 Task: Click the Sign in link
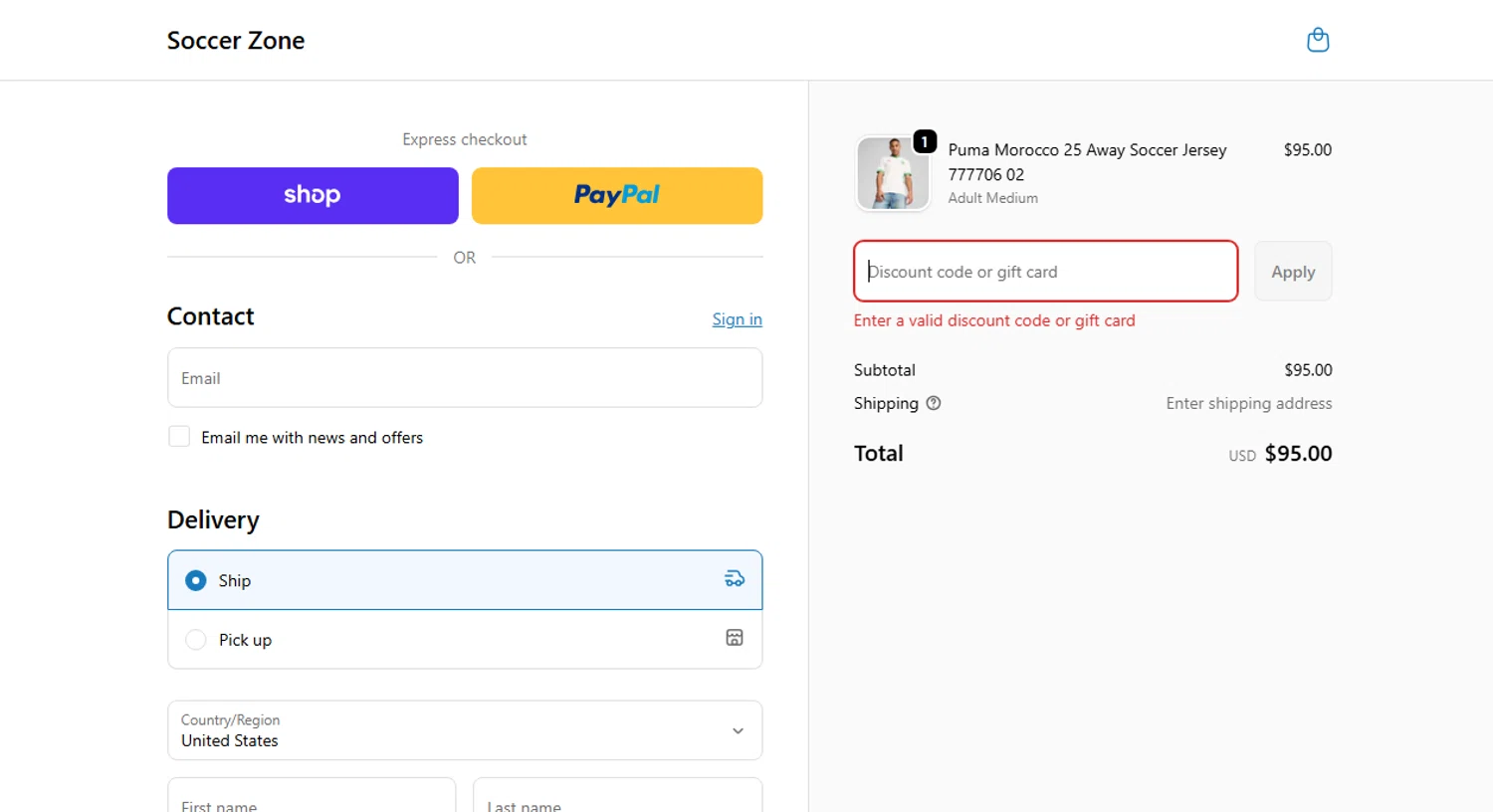point(737,319)
